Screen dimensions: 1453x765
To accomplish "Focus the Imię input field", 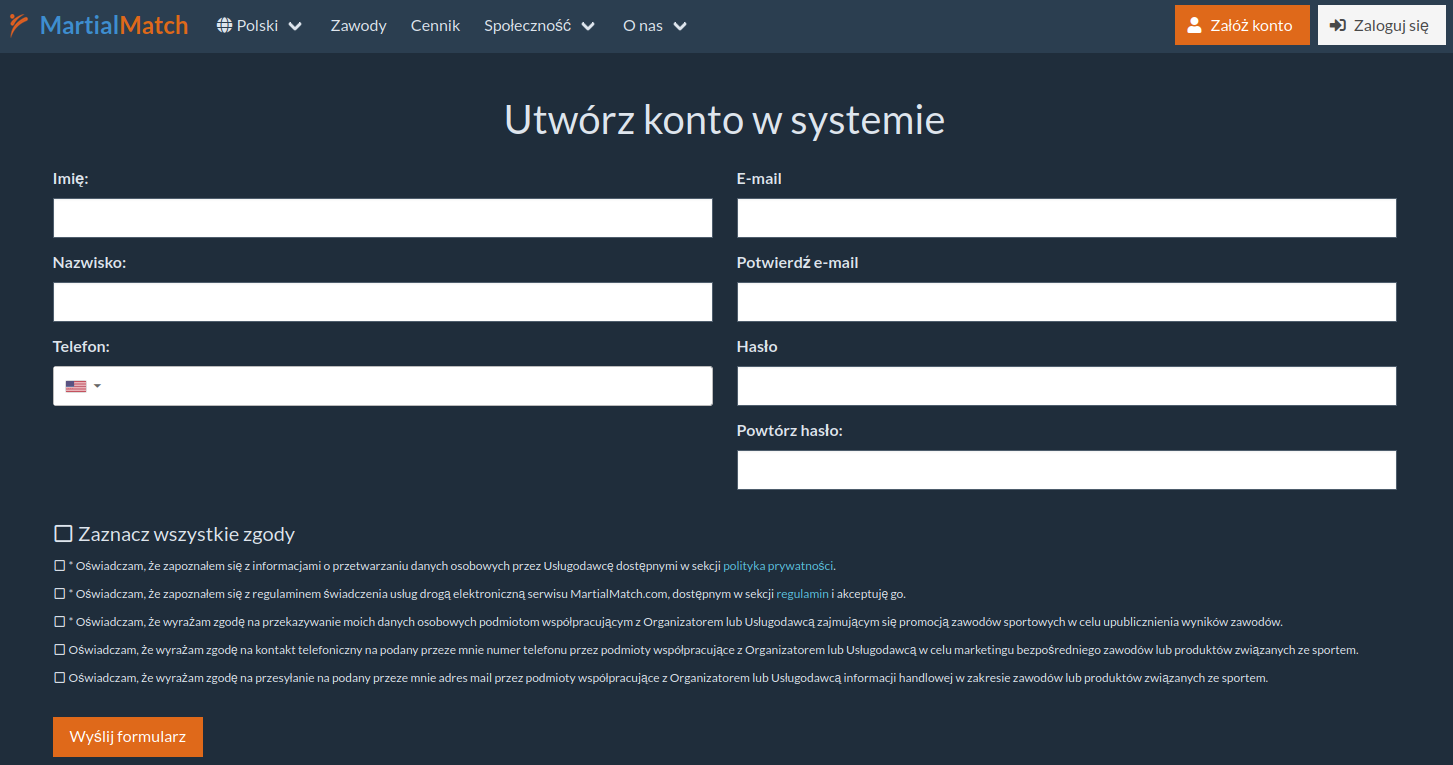I will (x=382, y=218).
